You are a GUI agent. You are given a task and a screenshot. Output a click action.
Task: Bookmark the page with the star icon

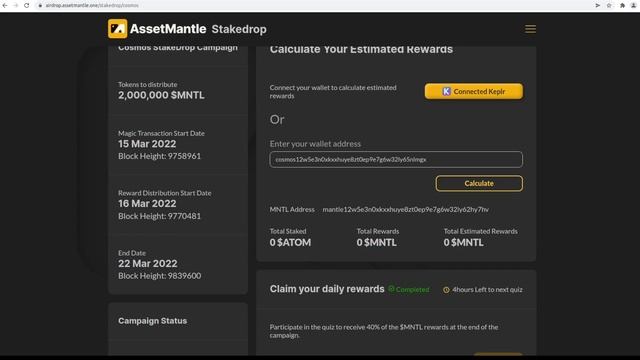click(x=609, y=5)
